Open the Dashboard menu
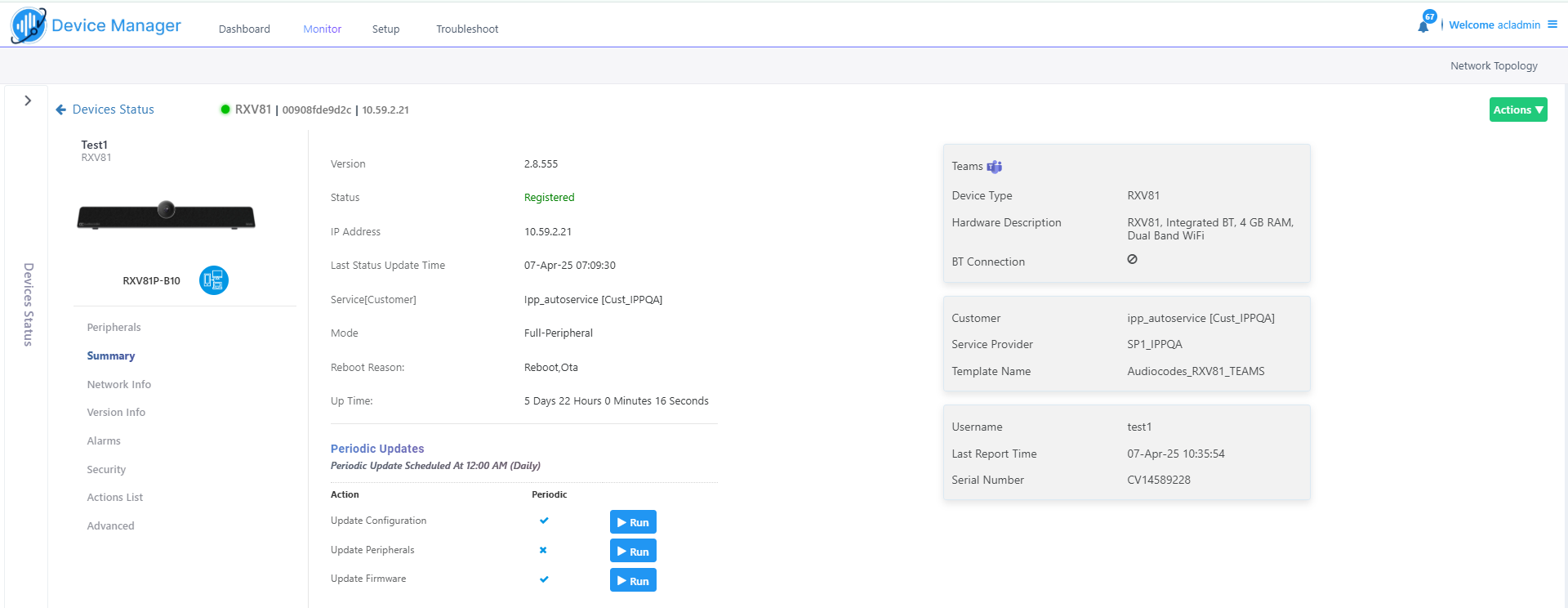 click(x=244, y=29)
